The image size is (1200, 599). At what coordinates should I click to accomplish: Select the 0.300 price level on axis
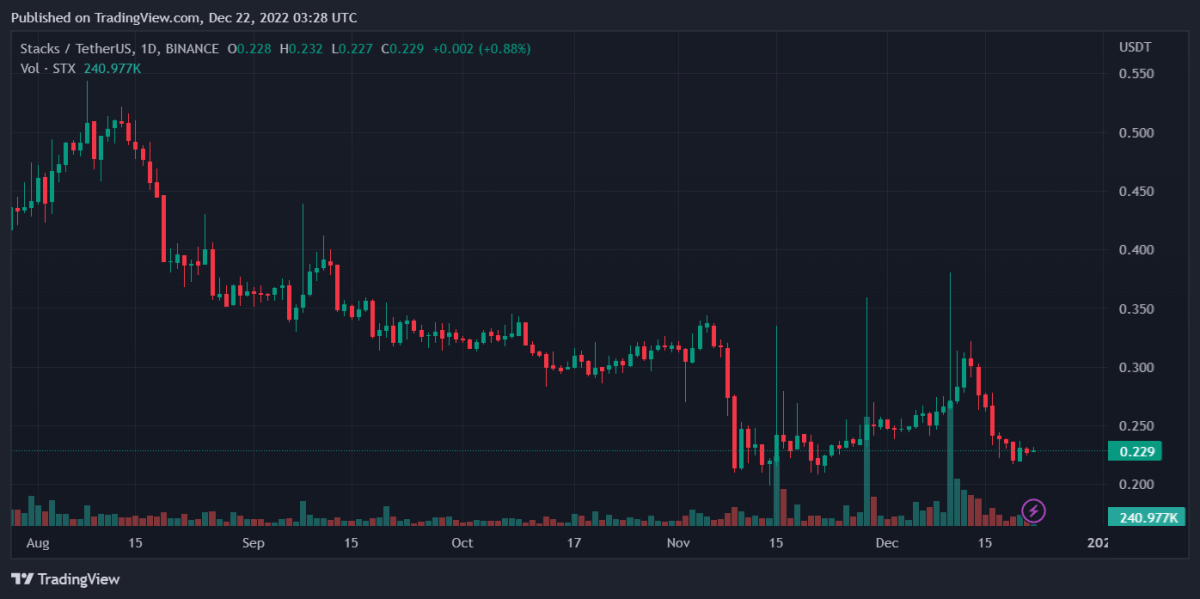pyautogui.click(x=1135, y=368)
